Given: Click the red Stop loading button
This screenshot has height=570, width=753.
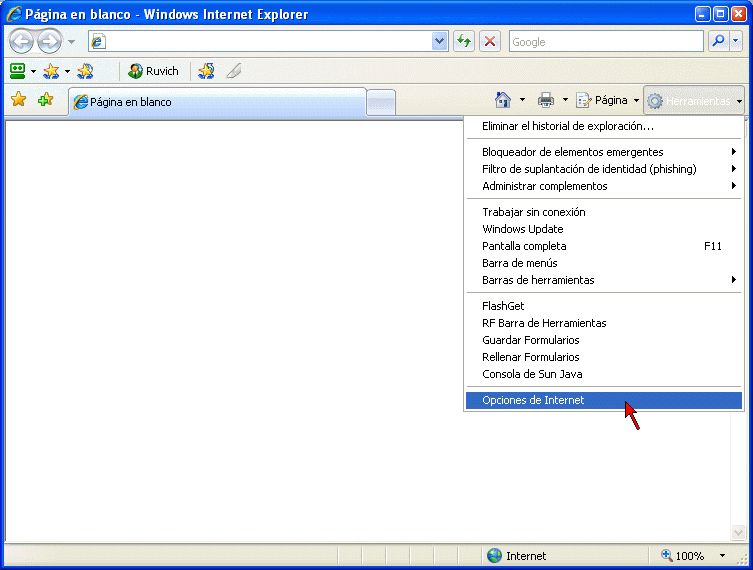Looking at the screenshot, I should pyautogui.click(x=490, y=41).
